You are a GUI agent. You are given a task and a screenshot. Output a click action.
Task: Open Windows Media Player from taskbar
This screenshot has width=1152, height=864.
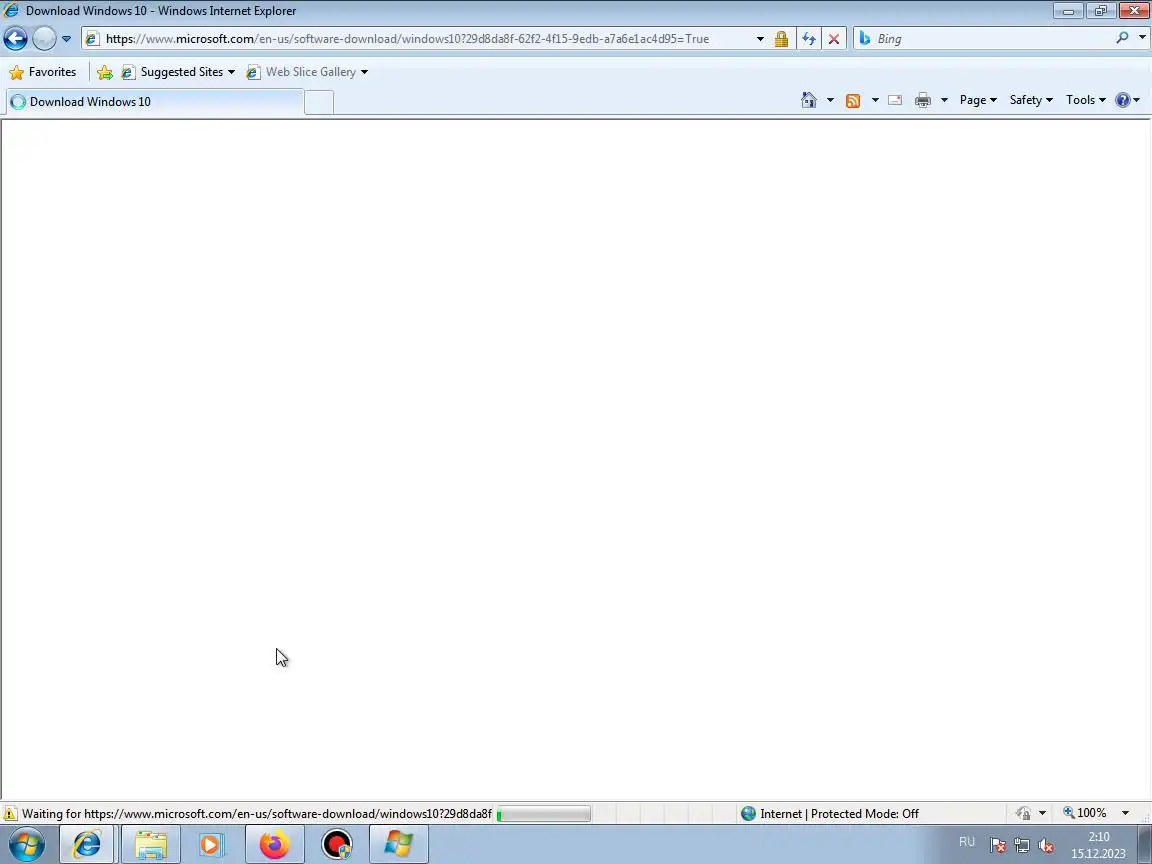(x=212, y=845)
